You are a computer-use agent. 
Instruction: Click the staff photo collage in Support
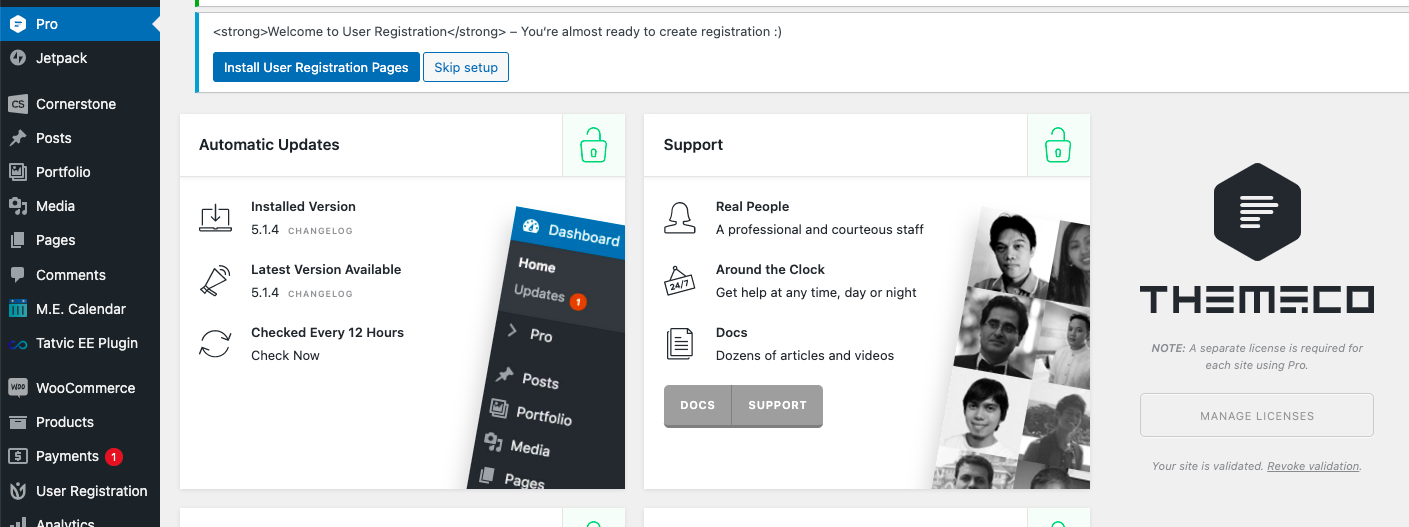tap(1012, 347)
